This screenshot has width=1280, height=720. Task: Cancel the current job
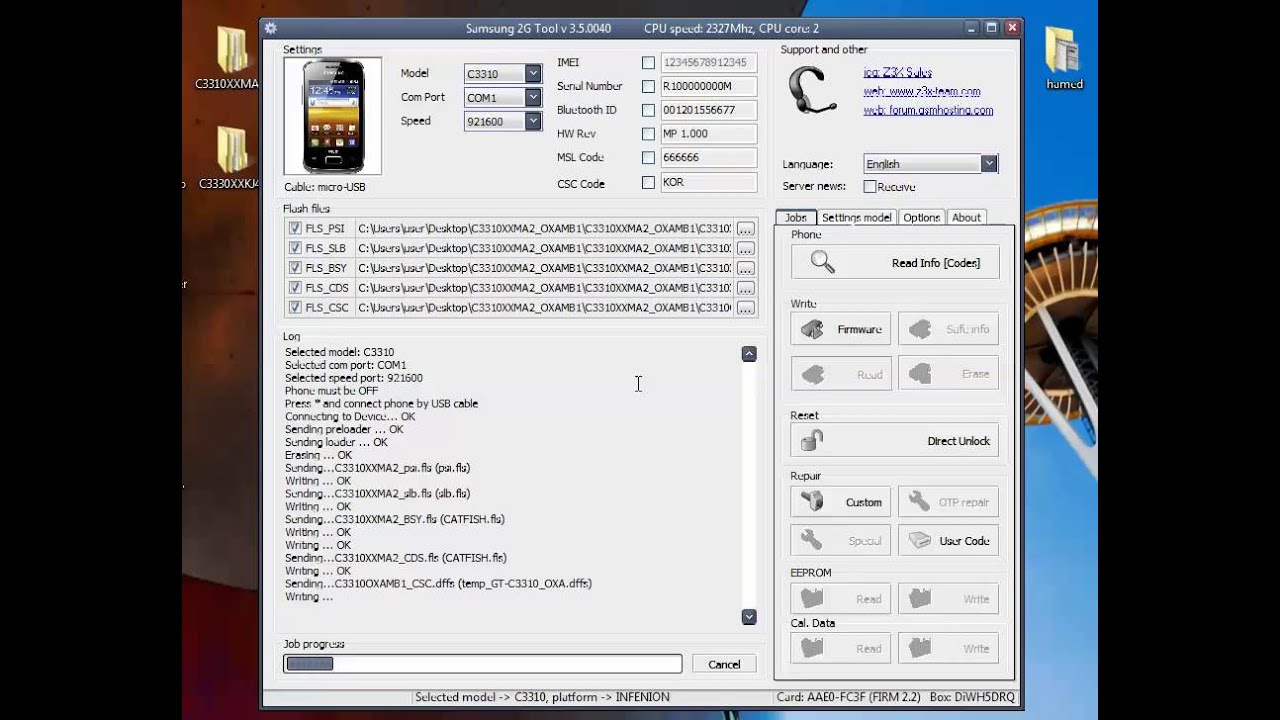724,664
